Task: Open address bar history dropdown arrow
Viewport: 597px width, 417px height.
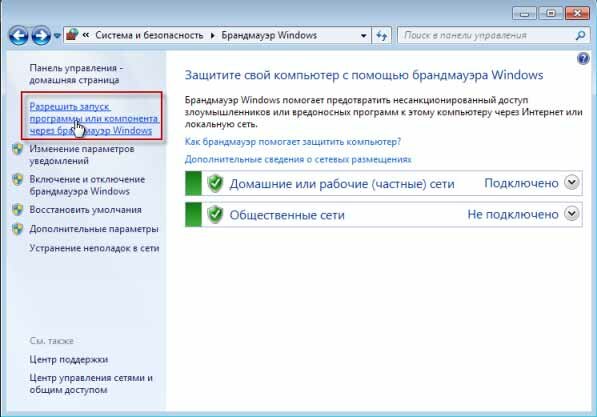Action: 363,36
